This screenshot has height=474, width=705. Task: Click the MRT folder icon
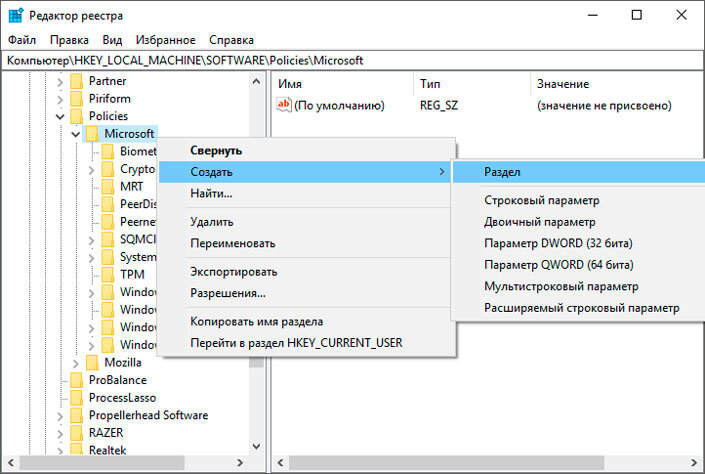(108, 187)
